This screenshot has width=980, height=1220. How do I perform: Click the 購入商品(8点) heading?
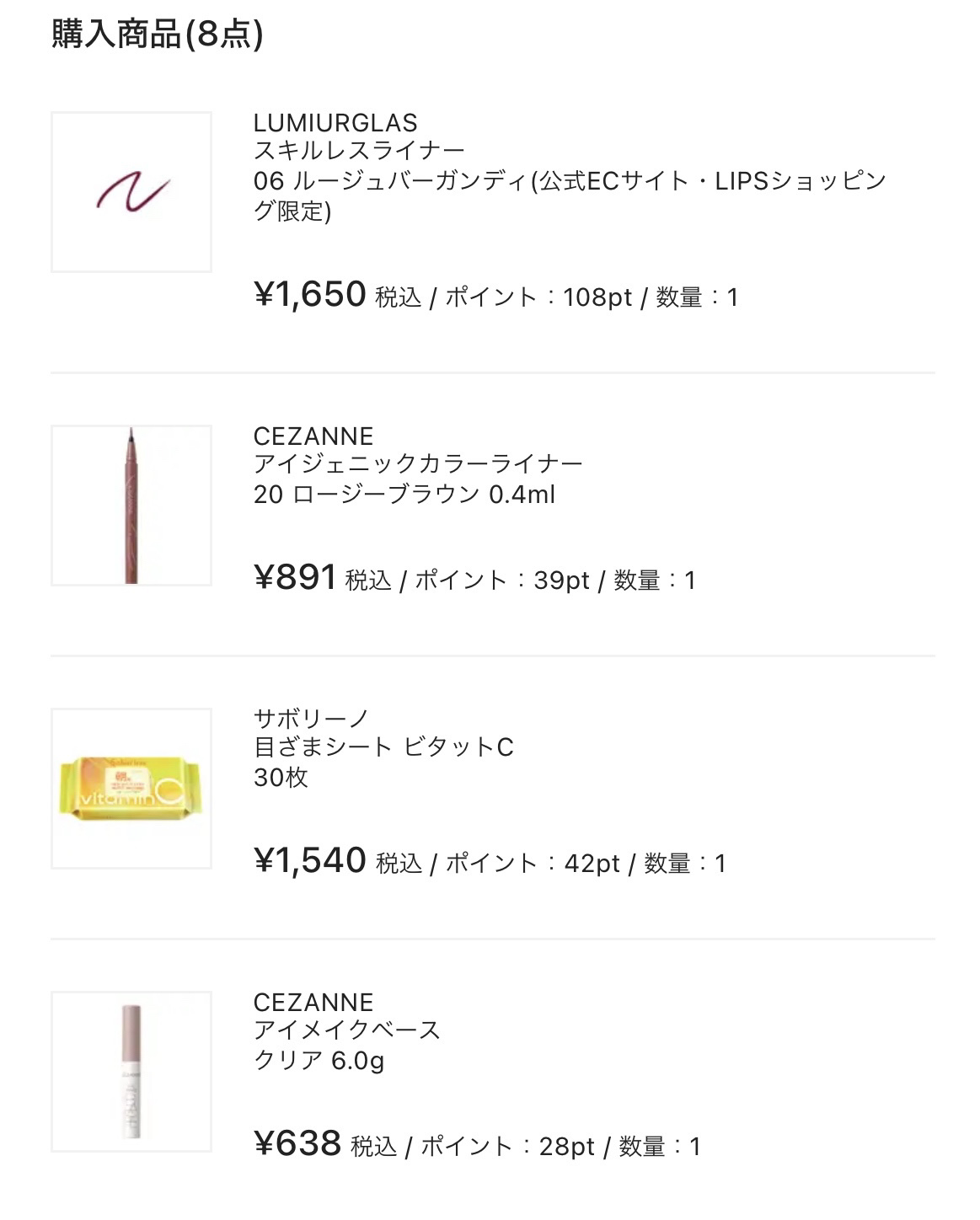pyautogui.click(x=158, y=35)
